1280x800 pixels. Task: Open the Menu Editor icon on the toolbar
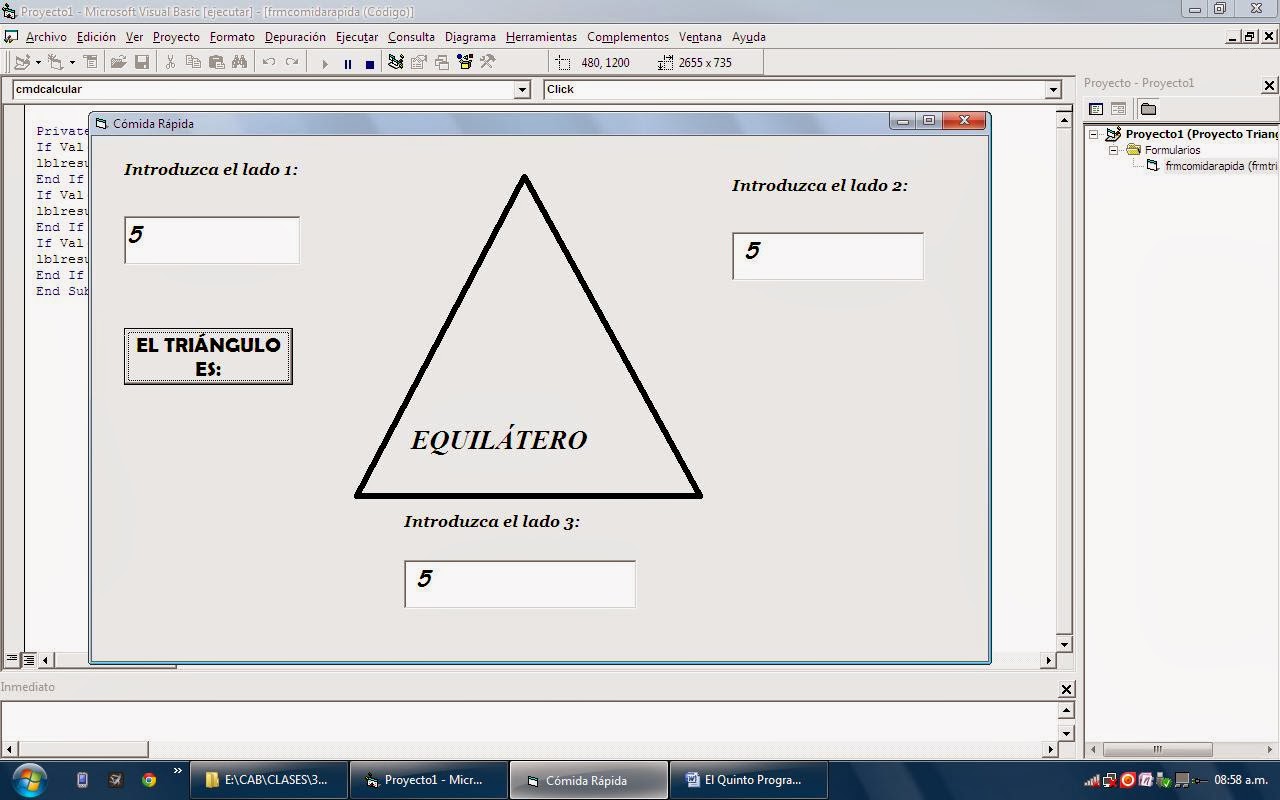92,62
